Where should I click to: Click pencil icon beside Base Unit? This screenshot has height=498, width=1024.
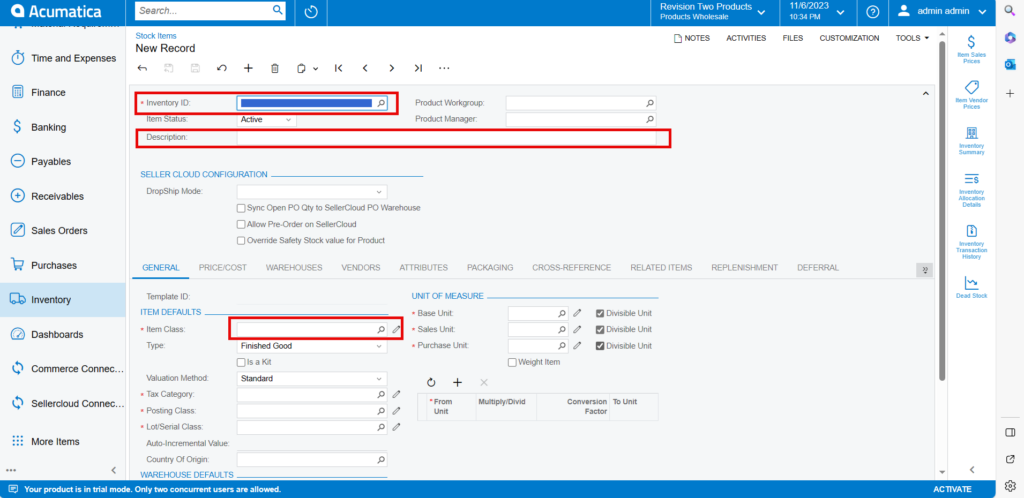(577, 313)
